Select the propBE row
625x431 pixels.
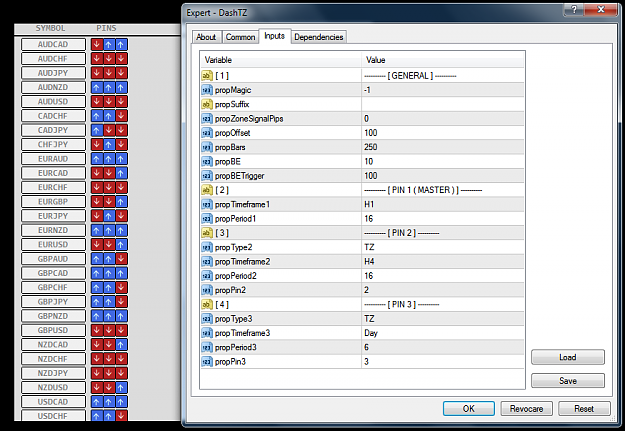point(362,161)
